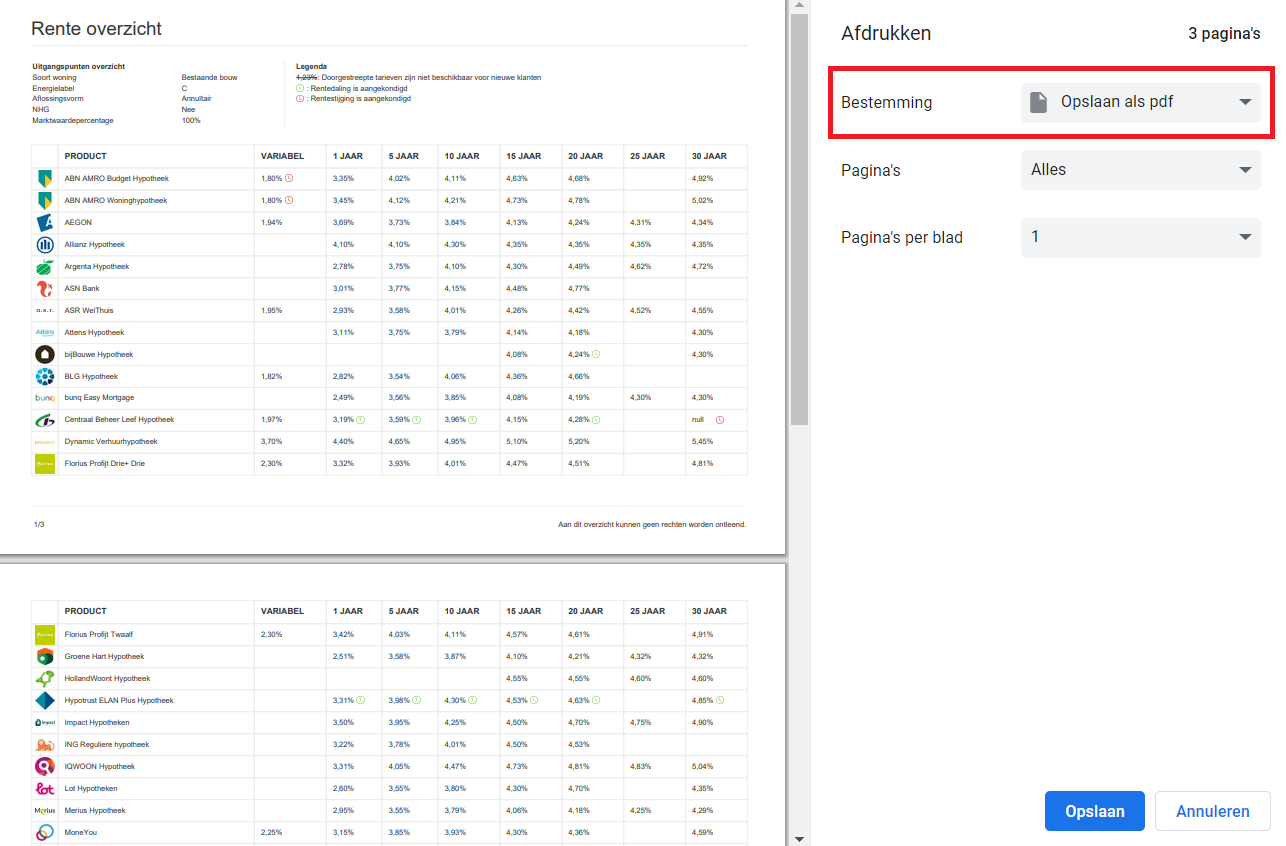Image resolution: width=1286 pixels, height=846 pixels.
Task: Click the Rente overzicht heading
Action: click(96, 28)
